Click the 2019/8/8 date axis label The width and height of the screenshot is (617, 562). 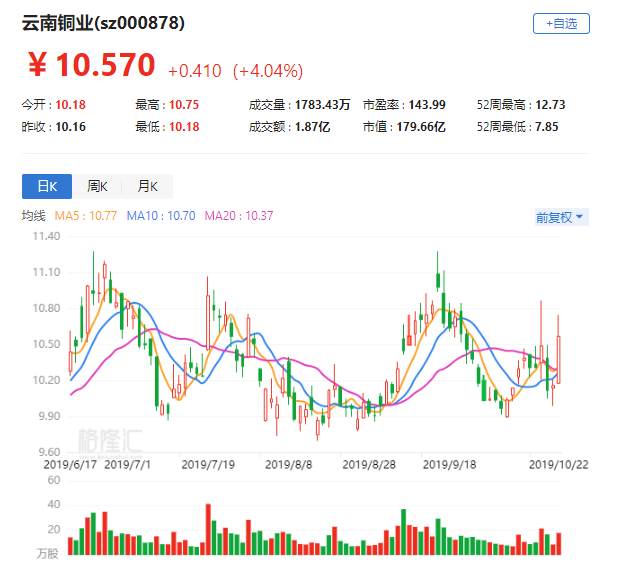coord(288,465)
